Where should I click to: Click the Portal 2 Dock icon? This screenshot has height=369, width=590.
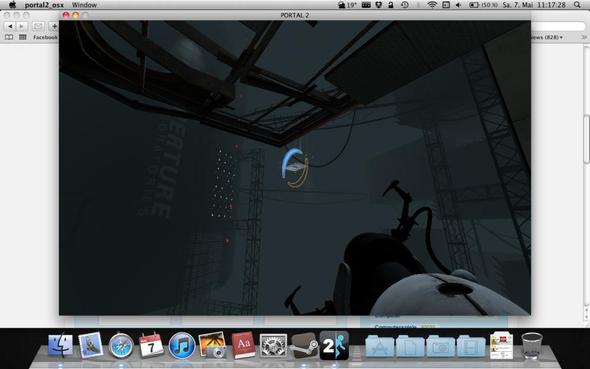click(334, 345)
